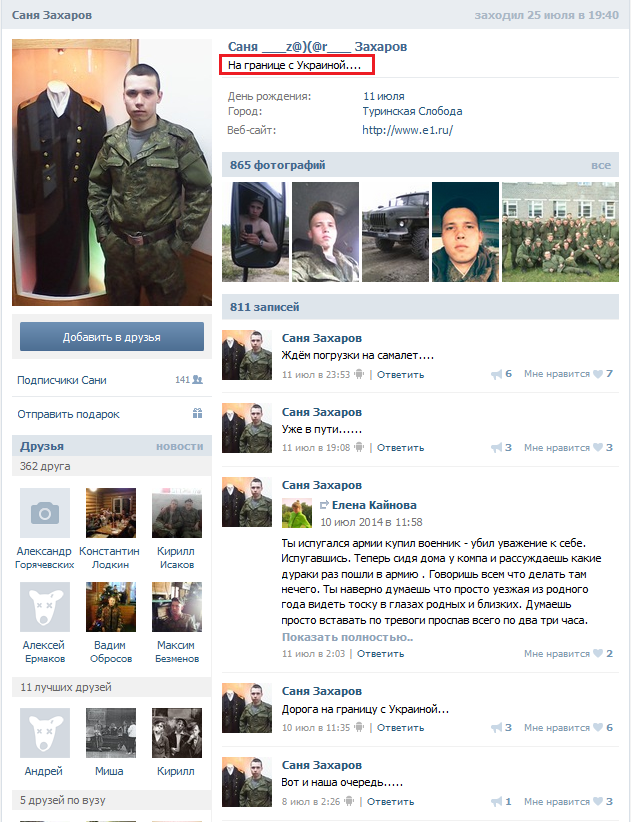Click the mobile Android icon next to 11 июл в 23:53
The height and width of the screenshot is (822, 633).
point(359,374)
